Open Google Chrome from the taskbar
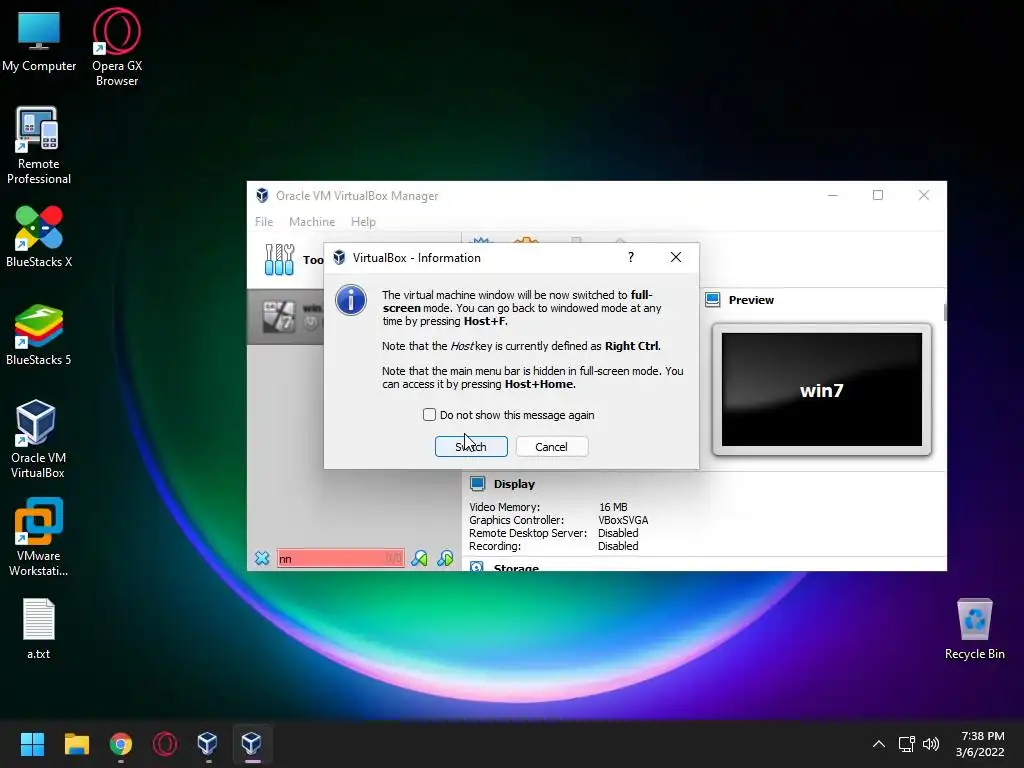The width and height of the screenshot is (1024, 768). (x=121, y=744)
